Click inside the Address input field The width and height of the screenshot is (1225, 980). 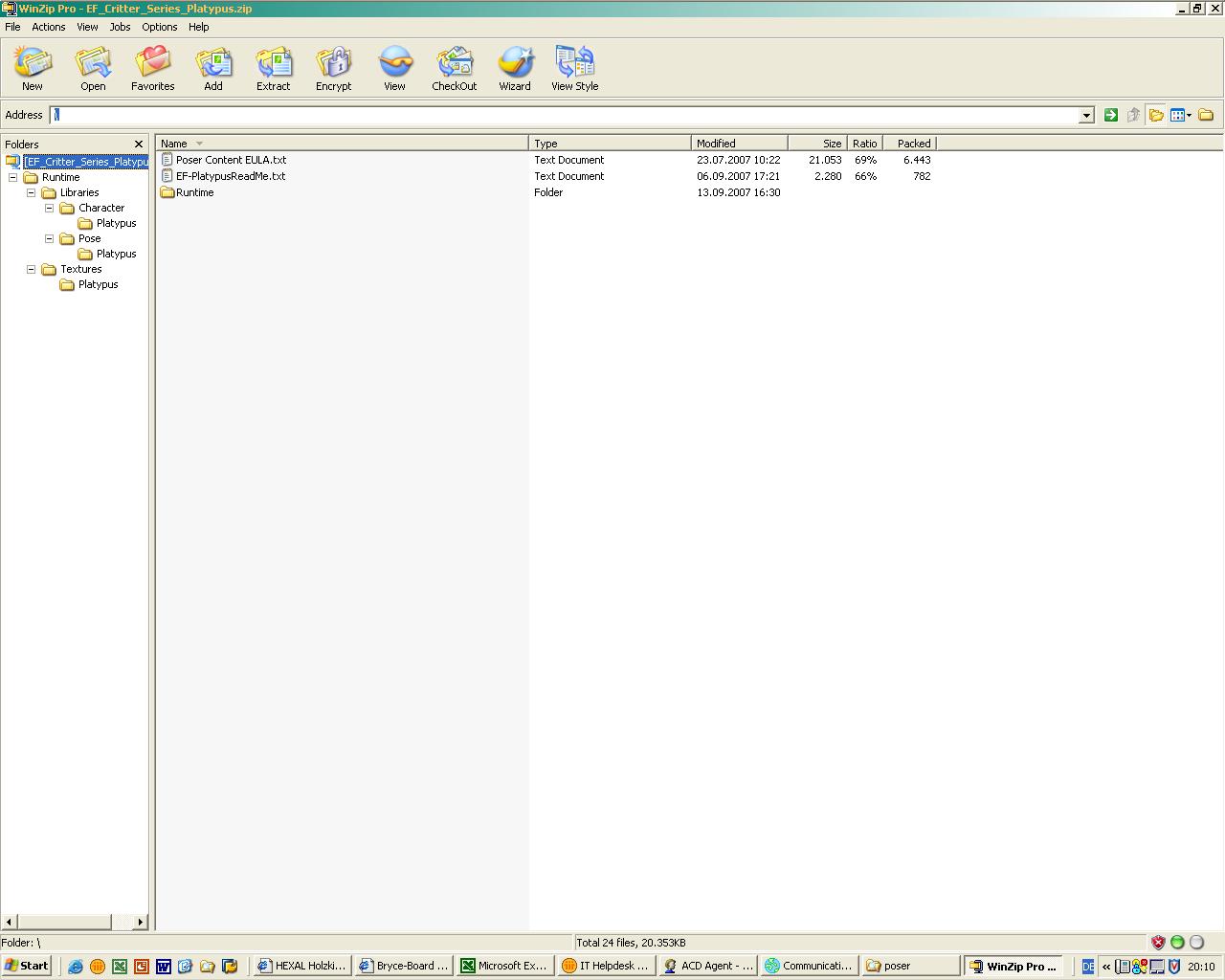pyautogui.click(x=565, y=115)
